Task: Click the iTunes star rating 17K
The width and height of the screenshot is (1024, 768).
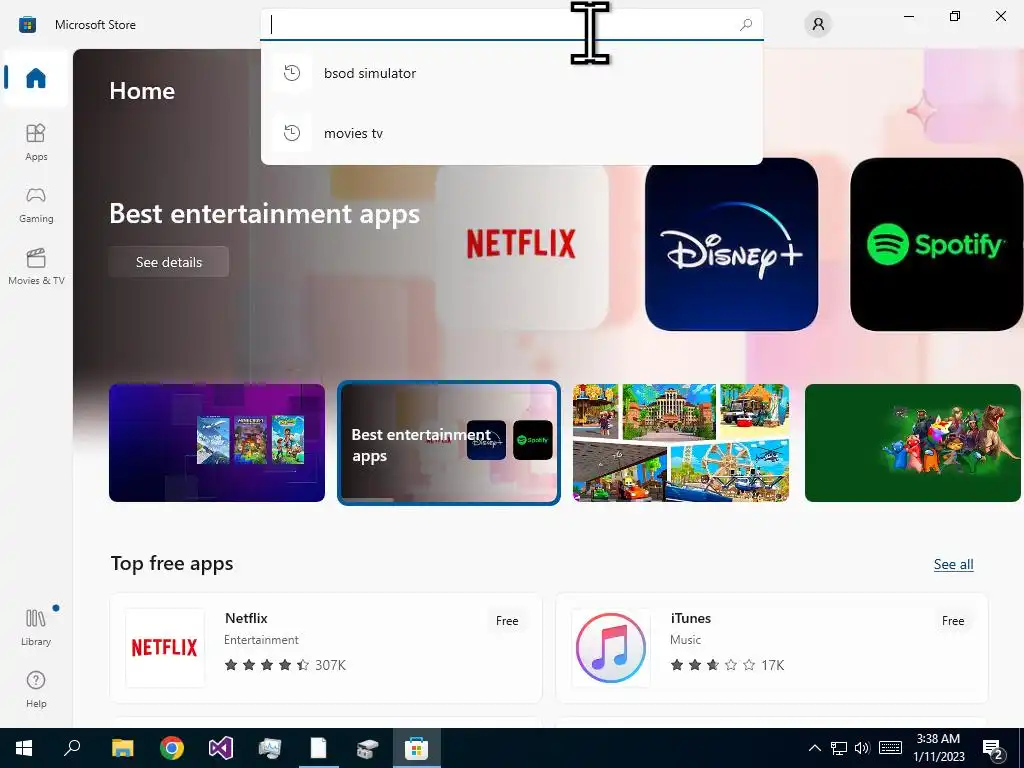Action: (x=727, y=665)
